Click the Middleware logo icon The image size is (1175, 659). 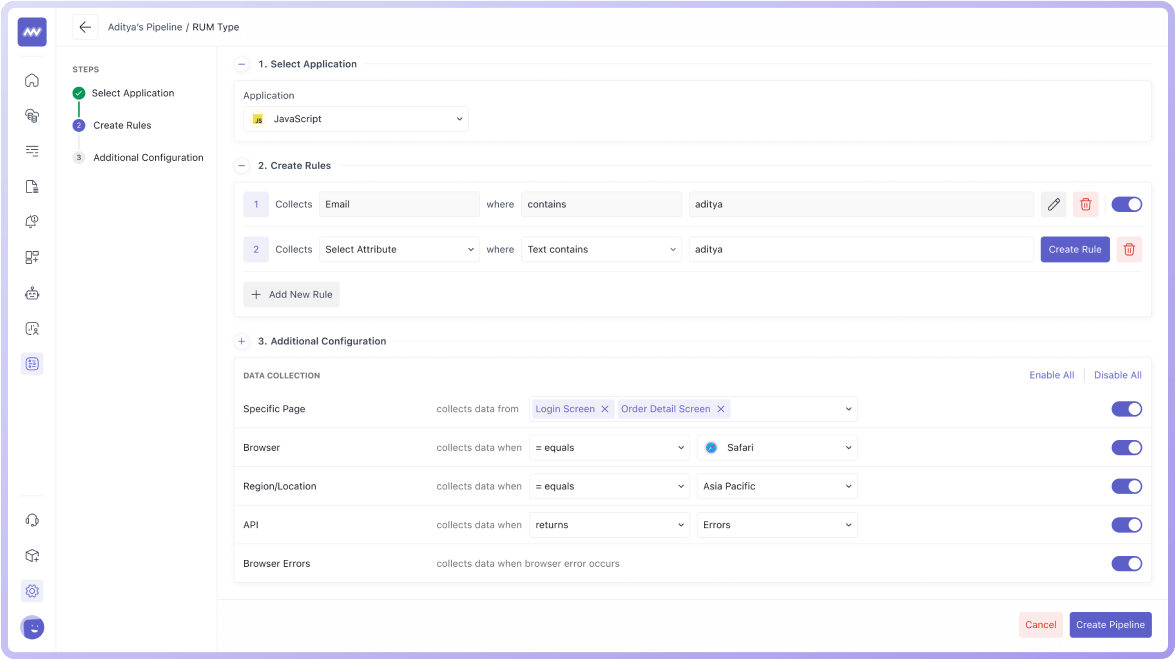tap(32, 31)
